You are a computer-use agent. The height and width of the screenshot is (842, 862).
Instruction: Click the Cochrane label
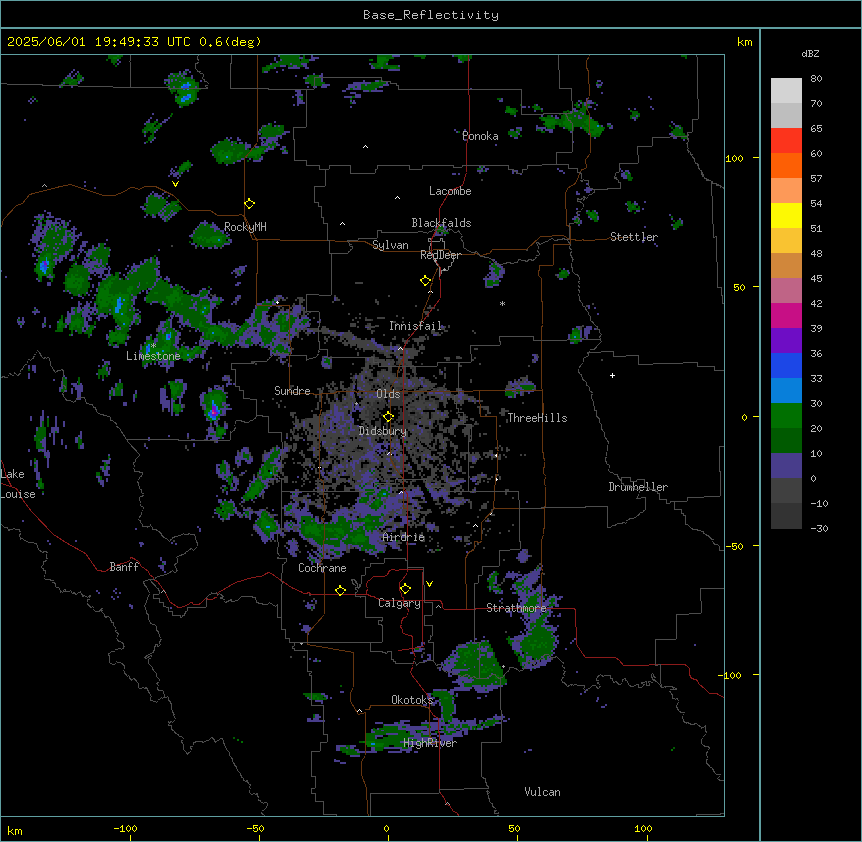pos(322,568)
